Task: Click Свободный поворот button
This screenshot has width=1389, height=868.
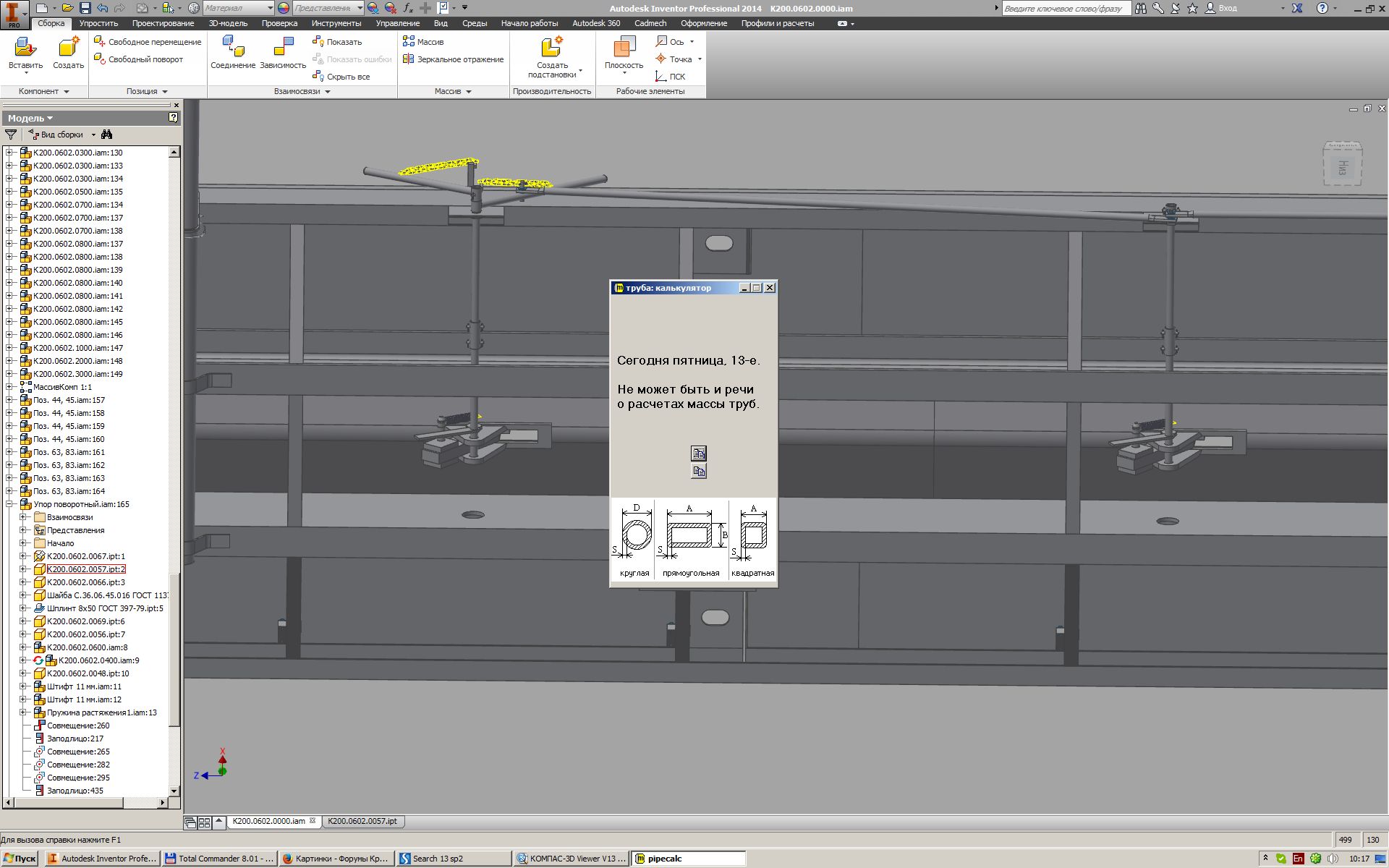Action: [x=145, y=59]
